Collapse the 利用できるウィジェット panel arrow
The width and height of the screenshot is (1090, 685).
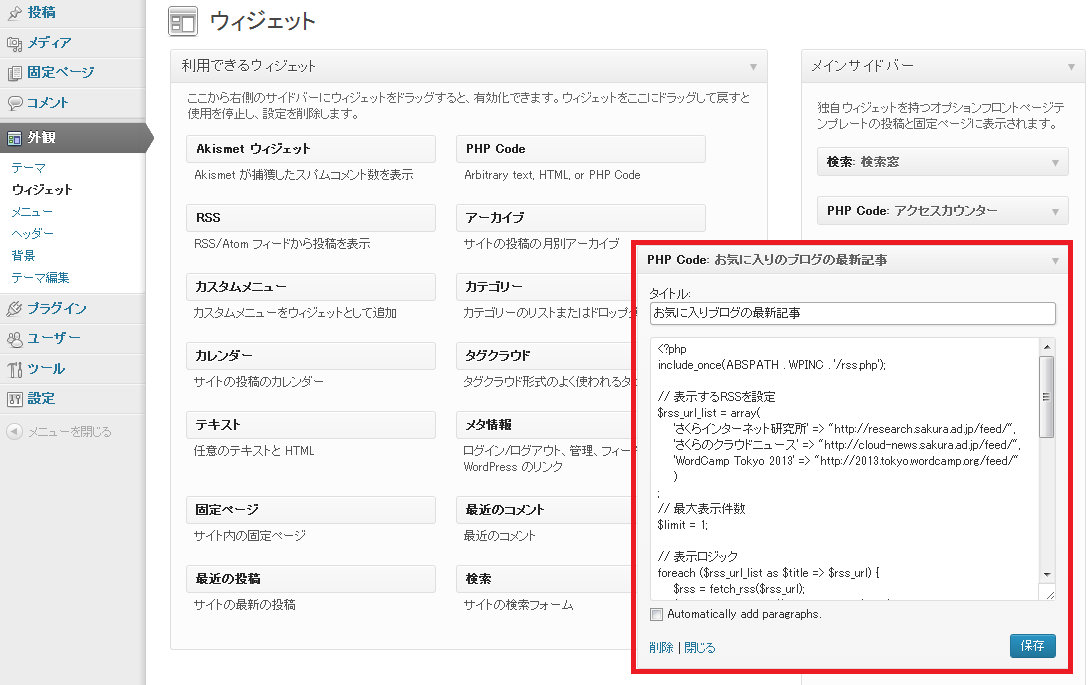753,67
